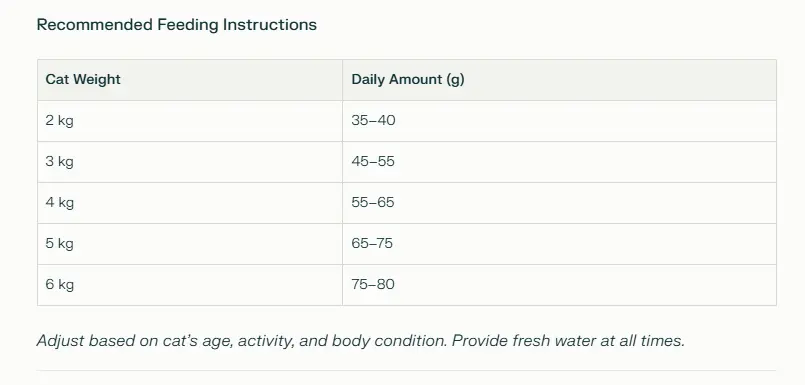This screenshot has width=805, height=385.
Task: Click 'body condition' in the footnote text
Action: click(390, 341)
